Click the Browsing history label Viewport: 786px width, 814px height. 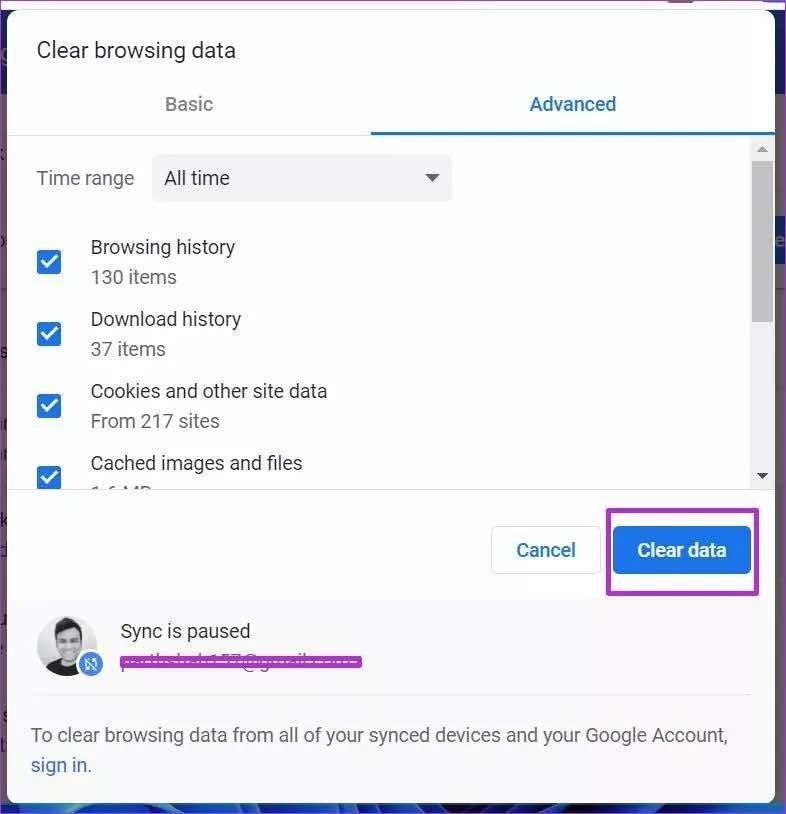point(162,248)
